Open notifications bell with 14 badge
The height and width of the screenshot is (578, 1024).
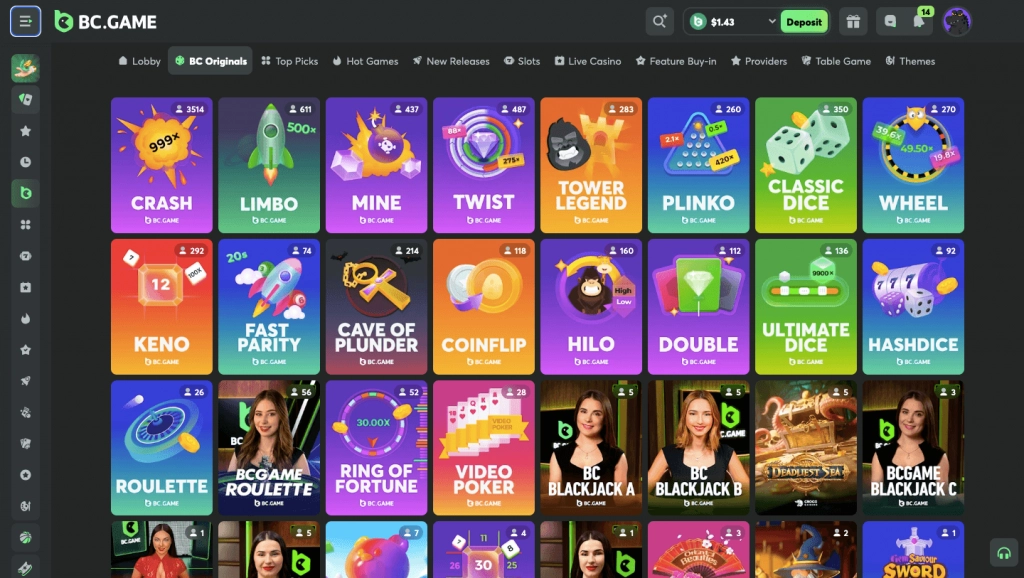coord(920,20)
